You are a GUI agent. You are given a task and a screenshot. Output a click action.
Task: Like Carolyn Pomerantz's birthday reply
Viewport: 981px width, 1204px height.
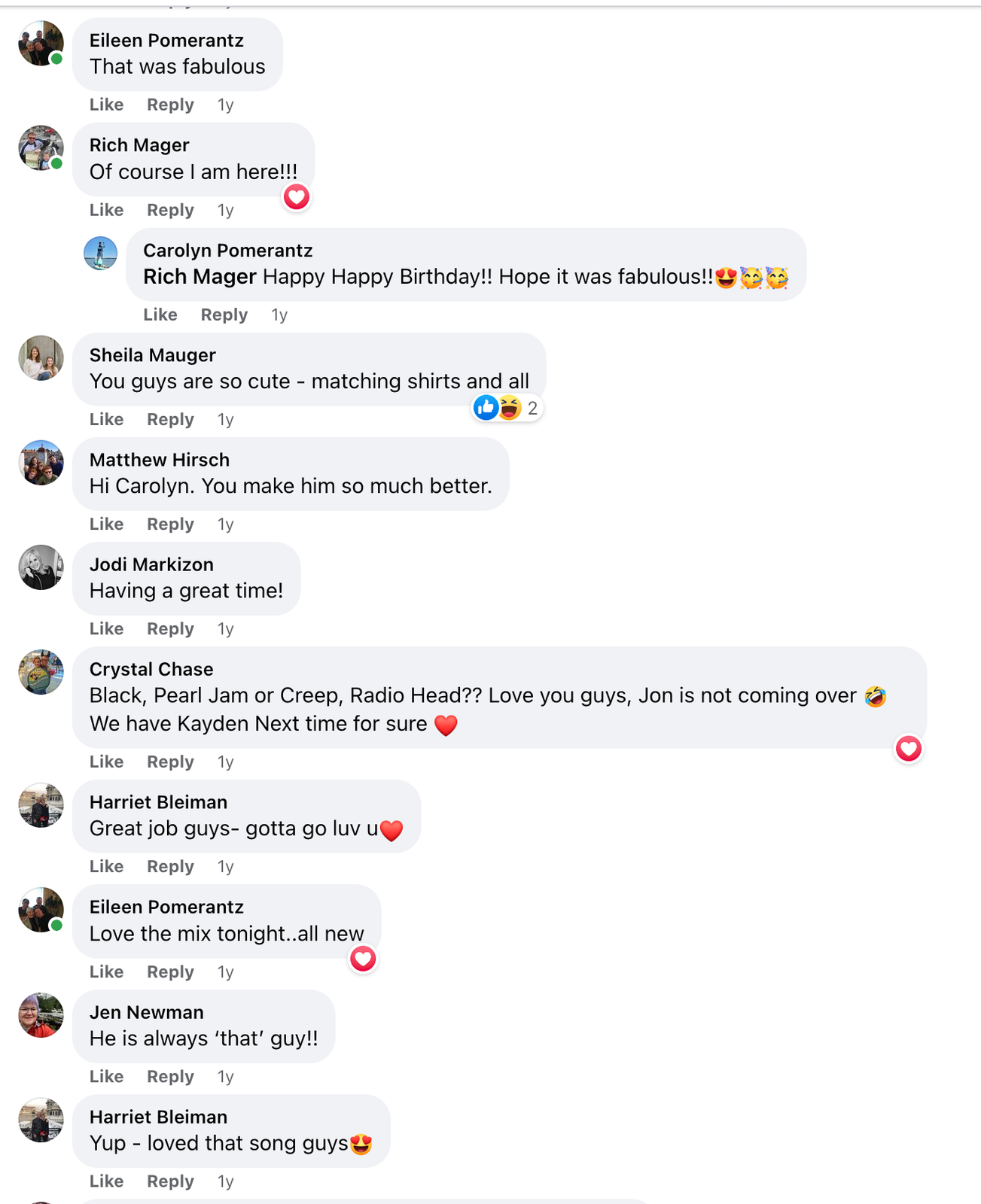point(160,315)
